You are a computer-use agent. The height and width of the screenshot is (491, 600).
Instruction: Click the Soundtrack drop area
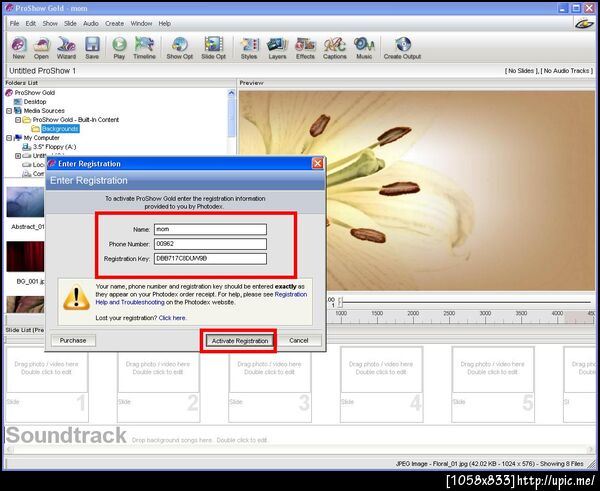click(298, 436)
